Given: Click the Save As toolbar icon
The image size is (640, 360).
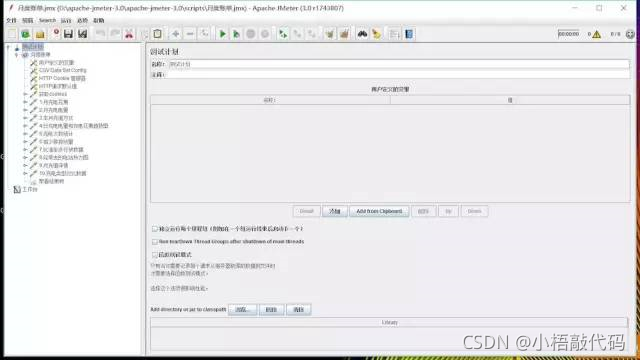Looking at the screenshot, I should coord(82,34).
